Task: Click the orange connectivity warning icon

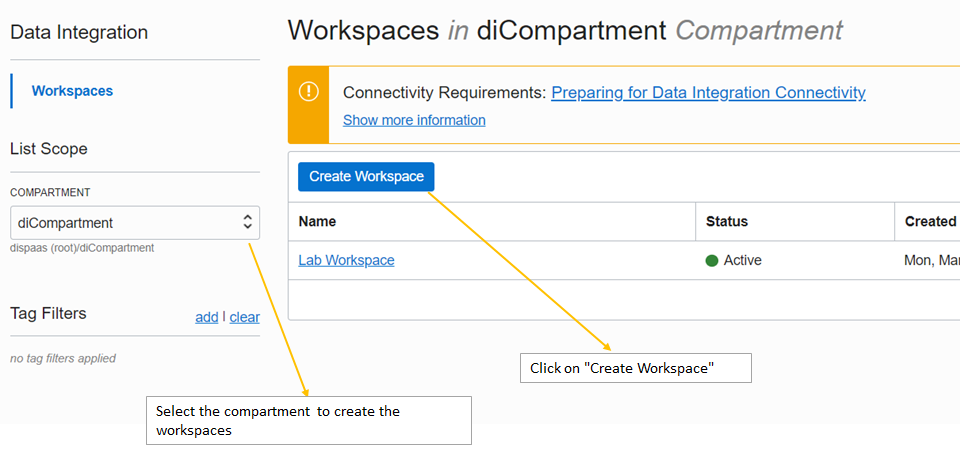Action: 309,92
